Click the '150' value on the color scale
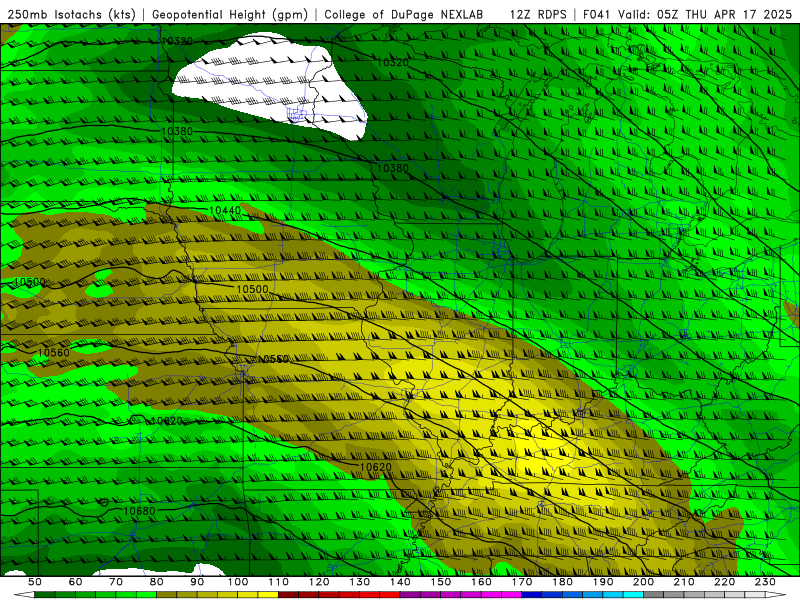This screenshot has height=600, width=800. click(x=440, y=582)
